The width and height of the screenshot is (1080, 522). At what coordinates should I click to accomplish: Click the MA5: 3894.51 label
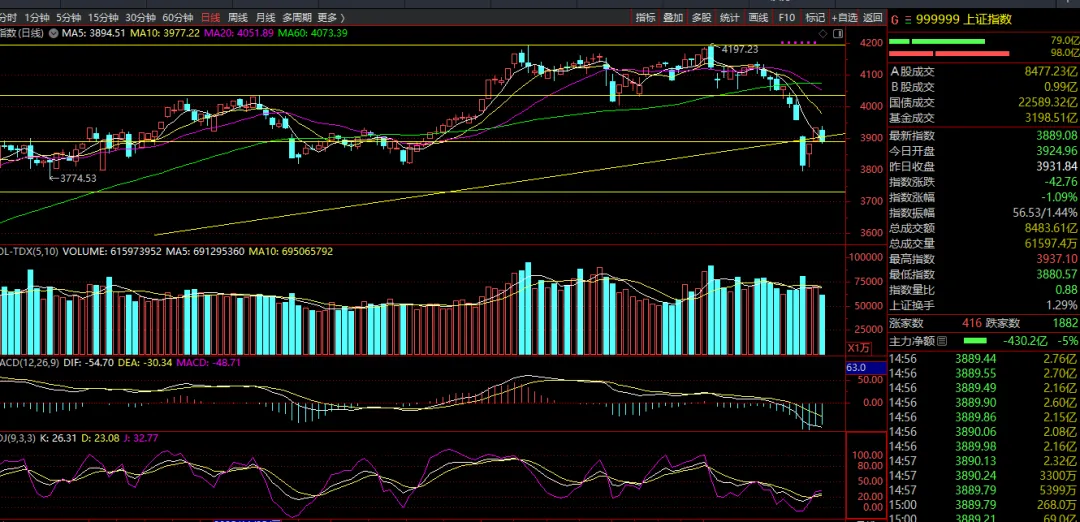[x=94, y=33]
